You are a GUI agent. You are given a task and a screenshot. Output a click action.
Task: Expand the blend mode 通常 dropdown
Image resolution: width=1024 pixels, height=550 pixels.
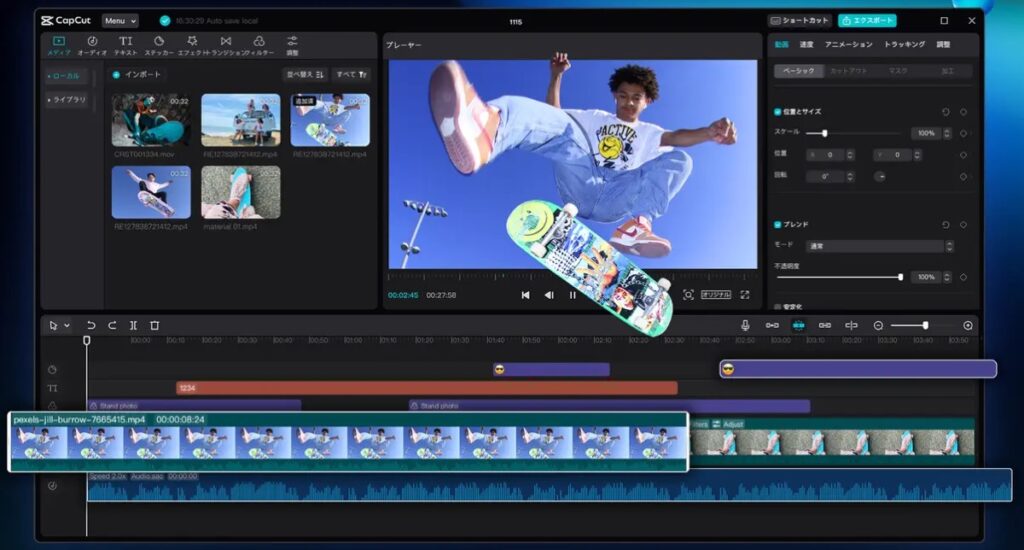(878, 246)
